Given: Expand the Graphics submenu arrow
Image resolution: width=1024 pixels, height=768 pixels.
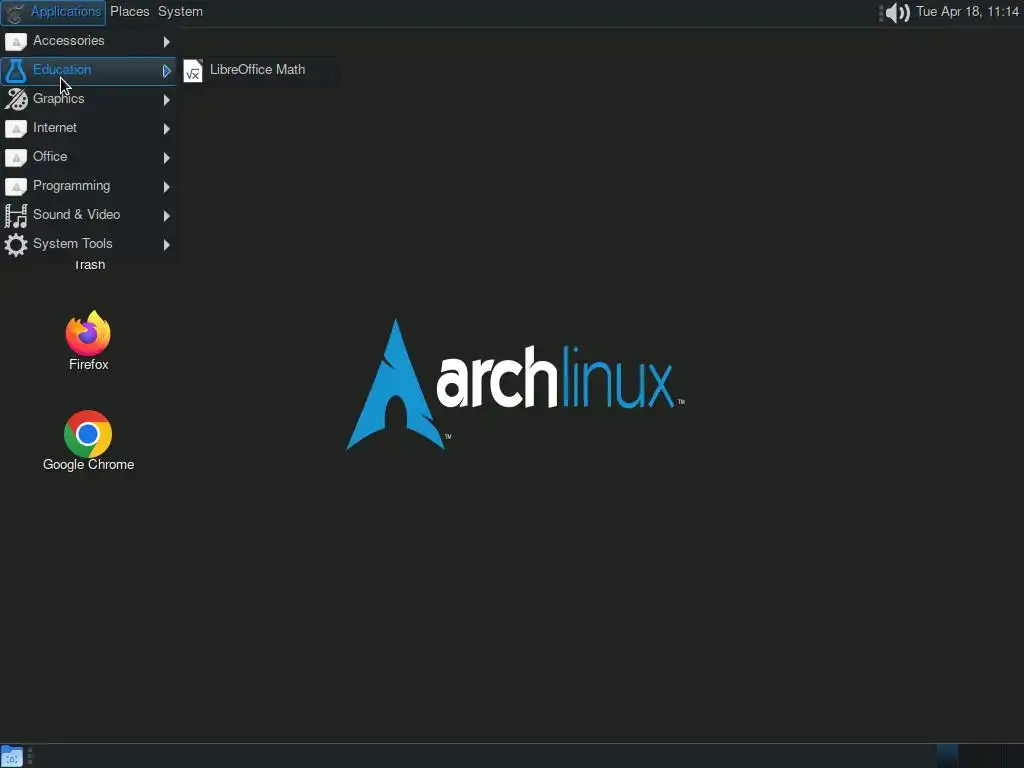Looking at the screenshot, I should tap(167, 100).
